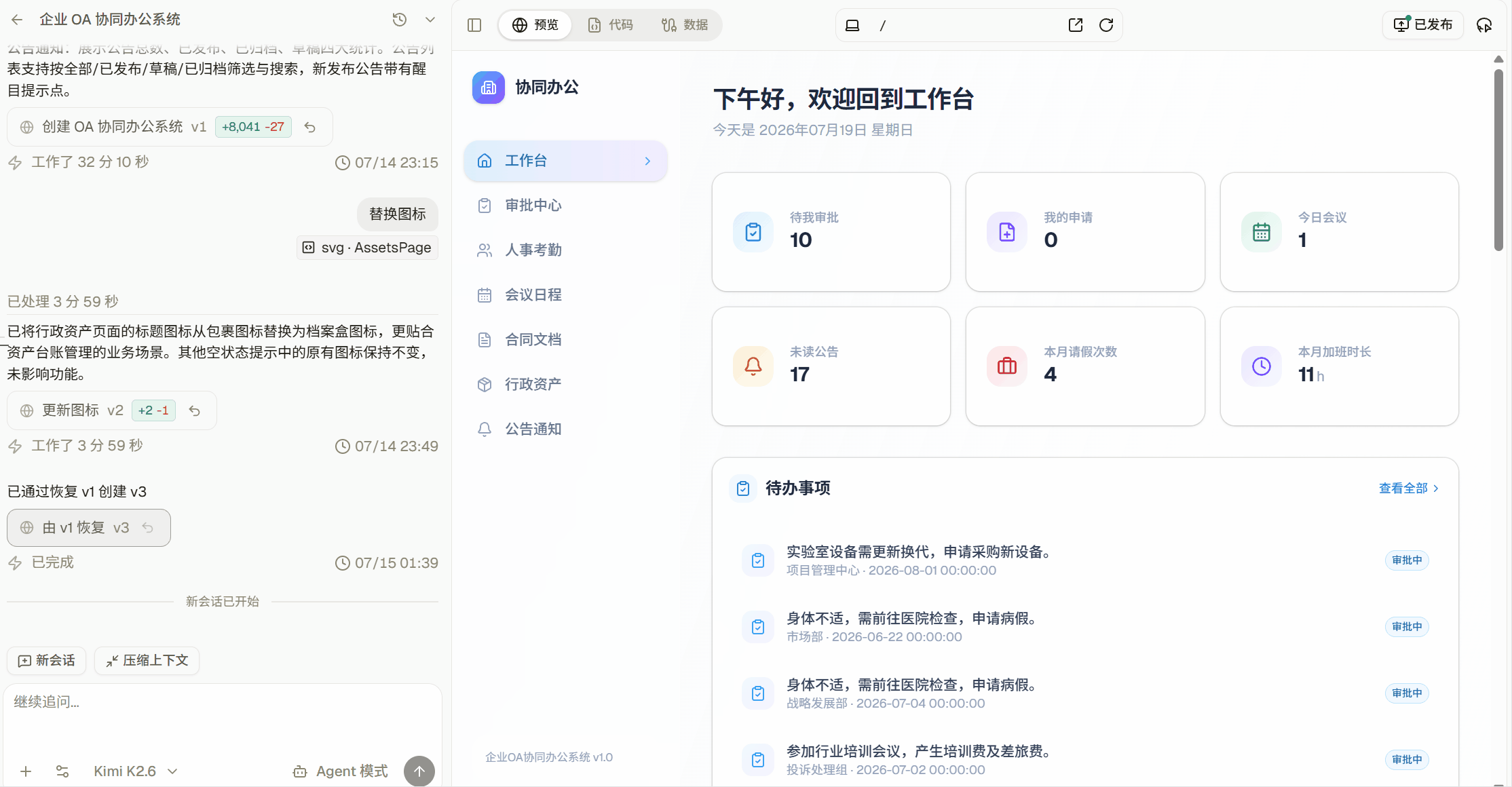Toggle the sidebar panel layout icon

click(x=474, y=25)
